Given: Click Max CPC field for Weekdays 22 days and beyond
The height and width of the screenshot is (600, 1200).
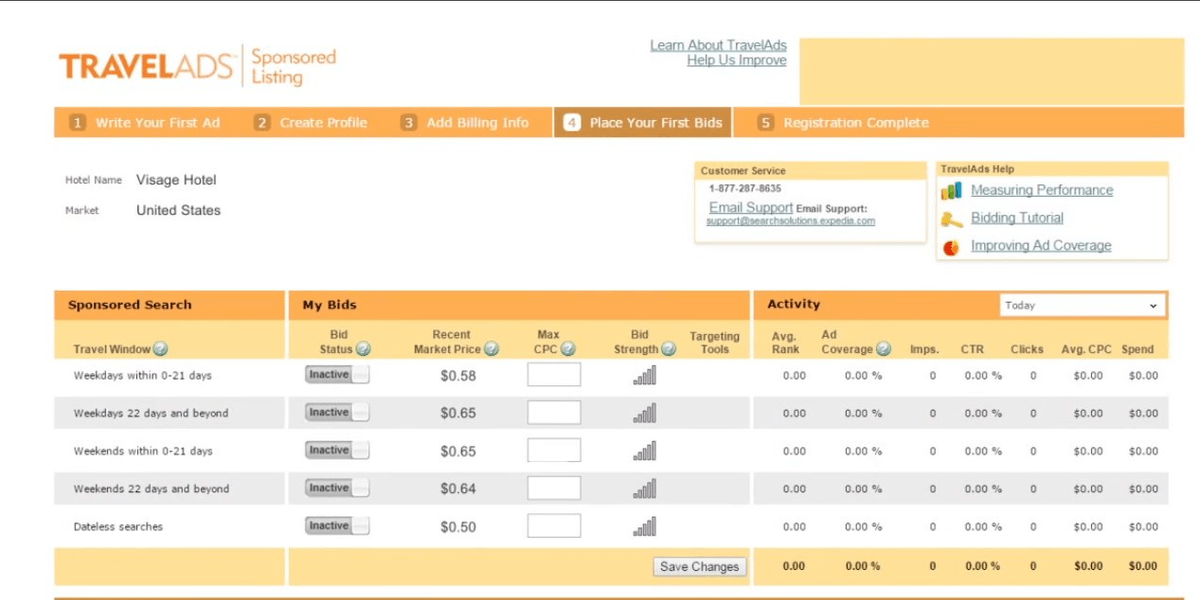Looking at the screenshot, I should pos(554,413).
